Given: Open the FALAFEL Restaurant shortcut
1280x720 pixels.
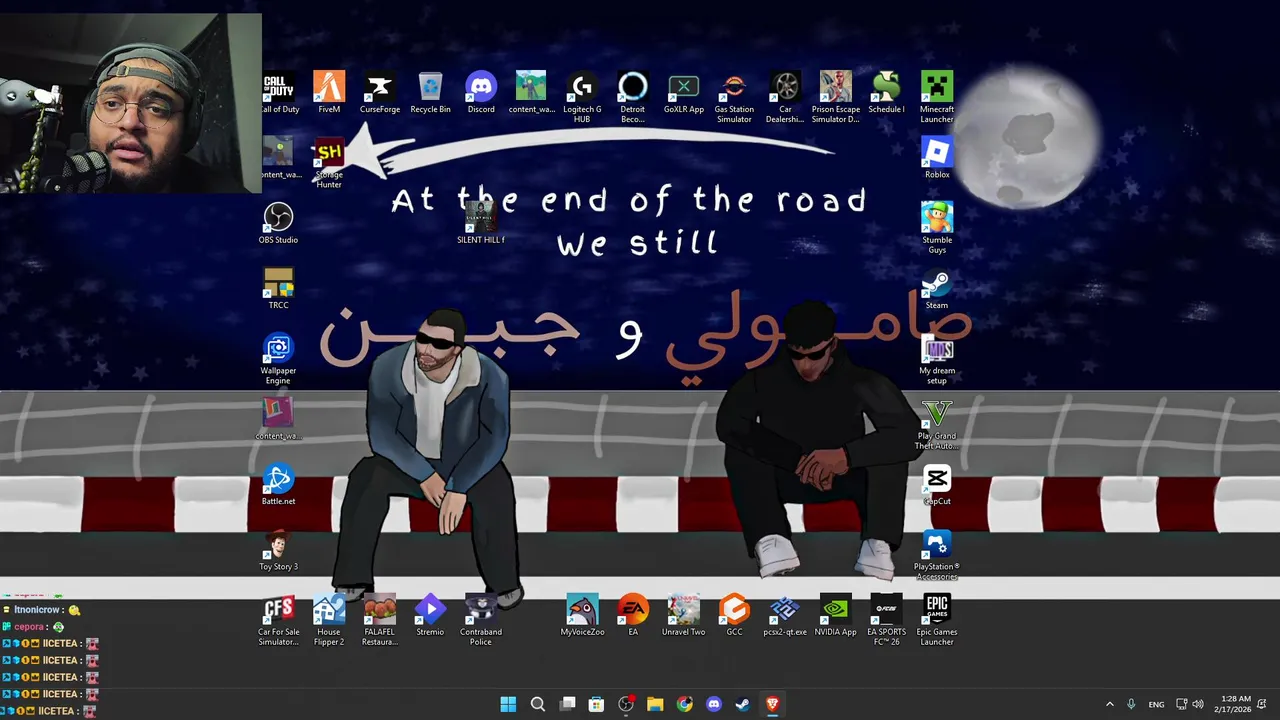Looking at the screenshot, I should [379, 620].
